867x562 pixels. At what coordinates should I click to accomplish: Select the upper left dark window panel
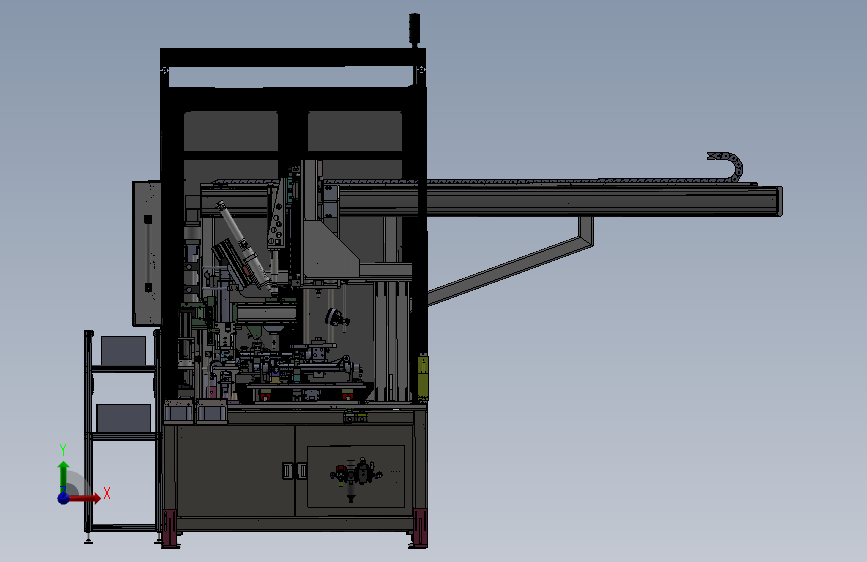click(x=231, y=131)
